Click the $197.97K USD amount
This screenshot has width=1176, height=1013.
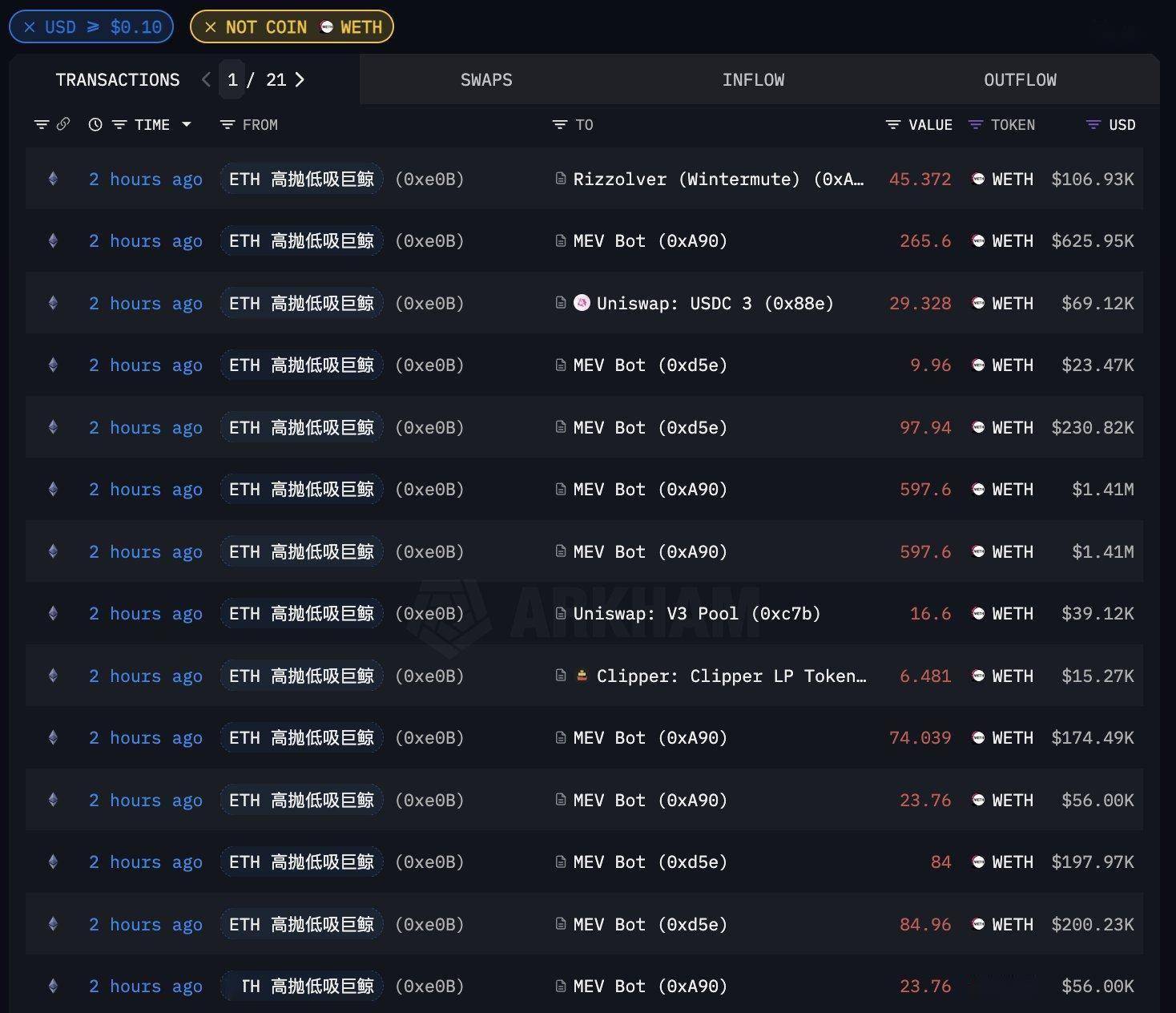(x=1093, y=862)
